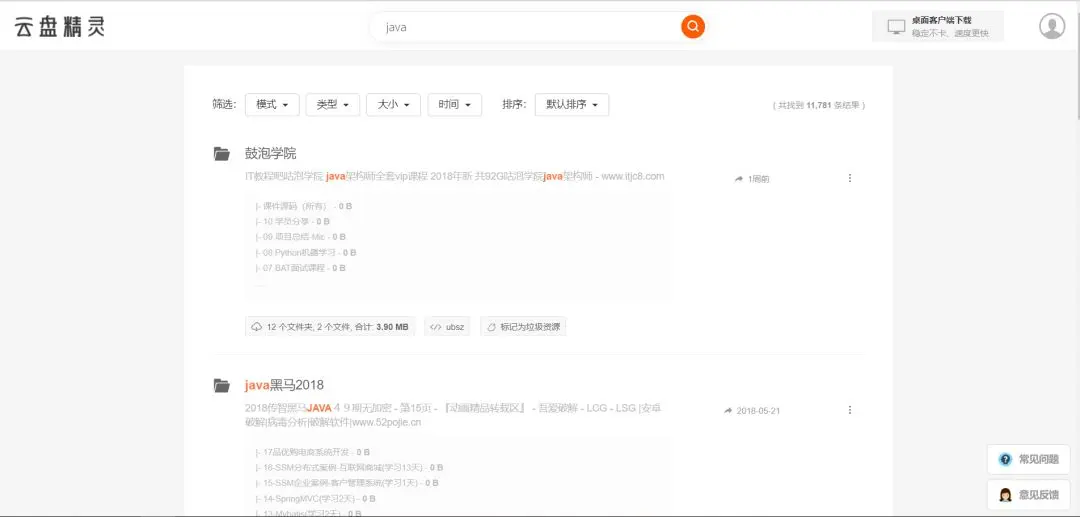Click the 08 Python机器学习 file row
This screenshot has width=1080, height=517.
click(x=306, y=253)
